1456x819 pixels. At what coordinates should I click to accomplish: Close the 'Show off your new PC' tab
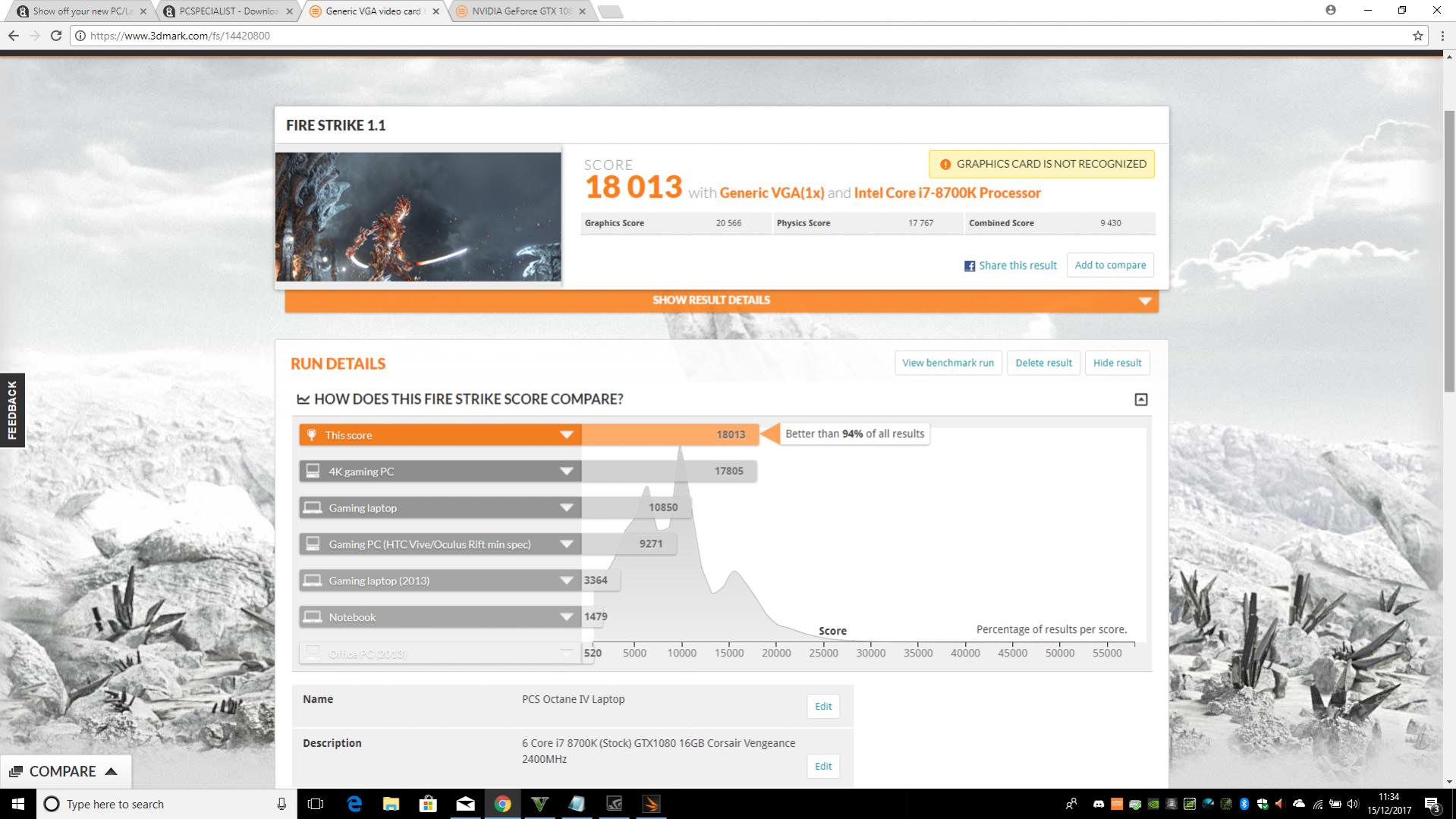[143, 11]
